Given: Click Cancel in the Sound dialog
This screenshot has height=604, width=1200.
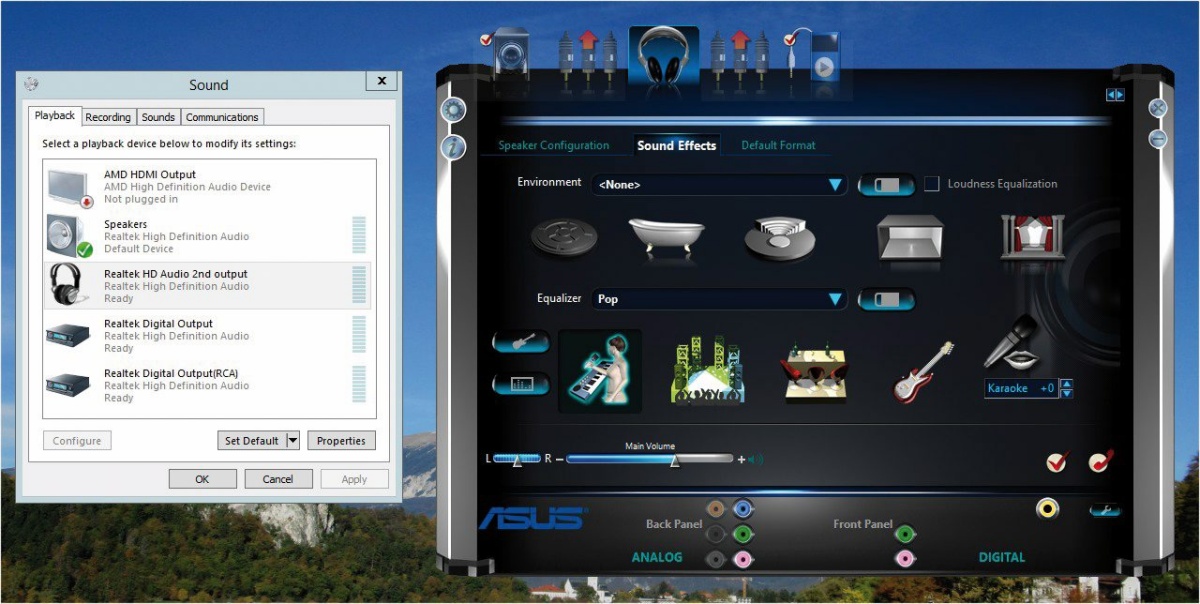Looking at the screenshot, I should click(x=278, y=479).
